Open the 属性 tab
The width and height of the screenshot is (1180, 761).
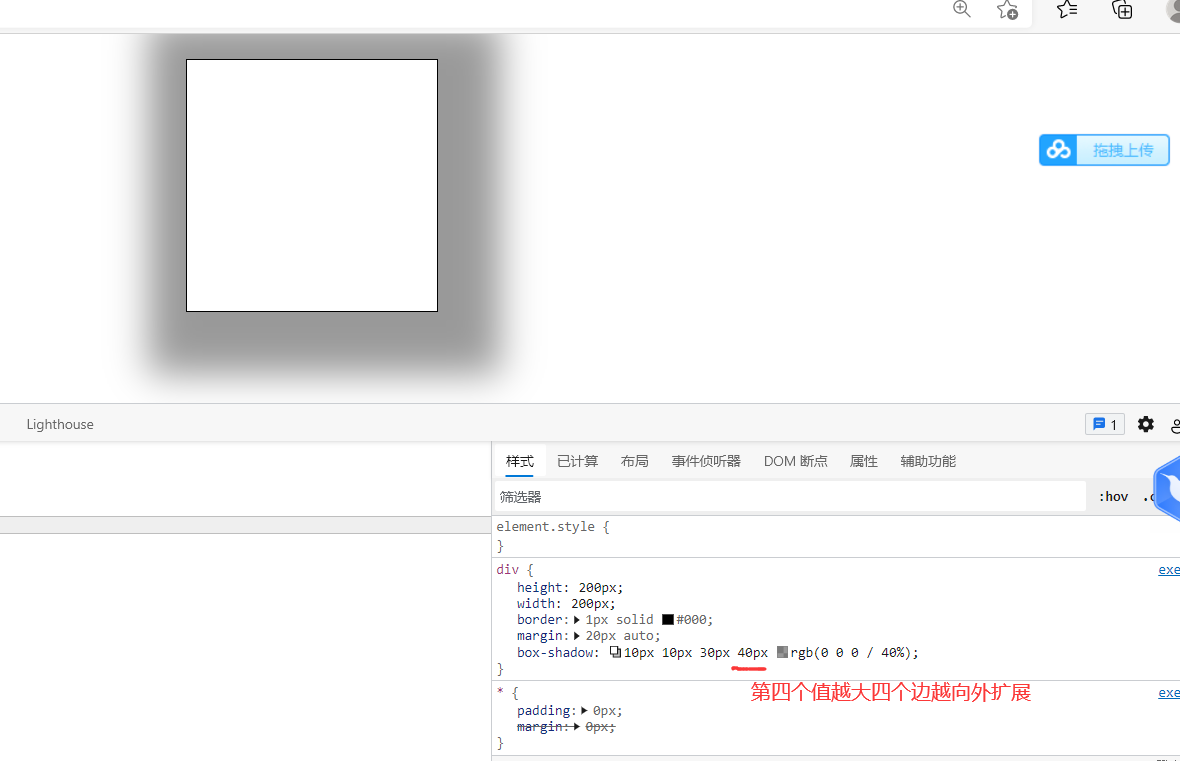coord(863,461)
